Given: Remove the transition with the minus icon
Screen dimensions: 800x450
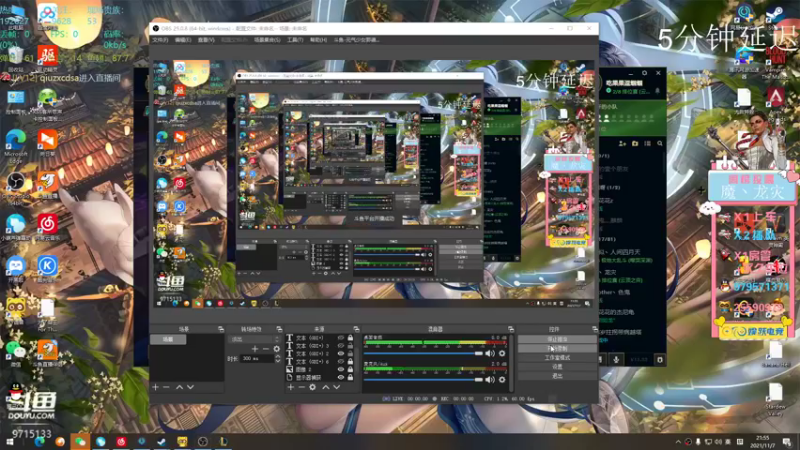Looking at the screenshot, I should coord(266,349).
